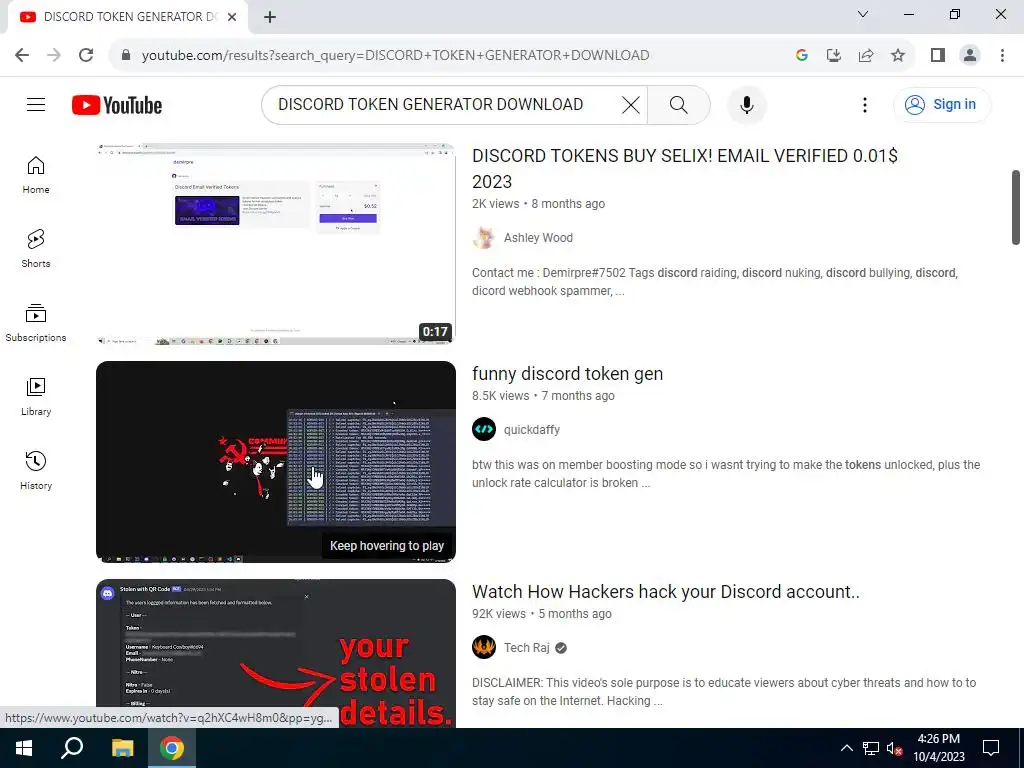Share this page via the address bar icon
Image resolution: width=1024 pixels, height=768 pixels.
[866, 55]
